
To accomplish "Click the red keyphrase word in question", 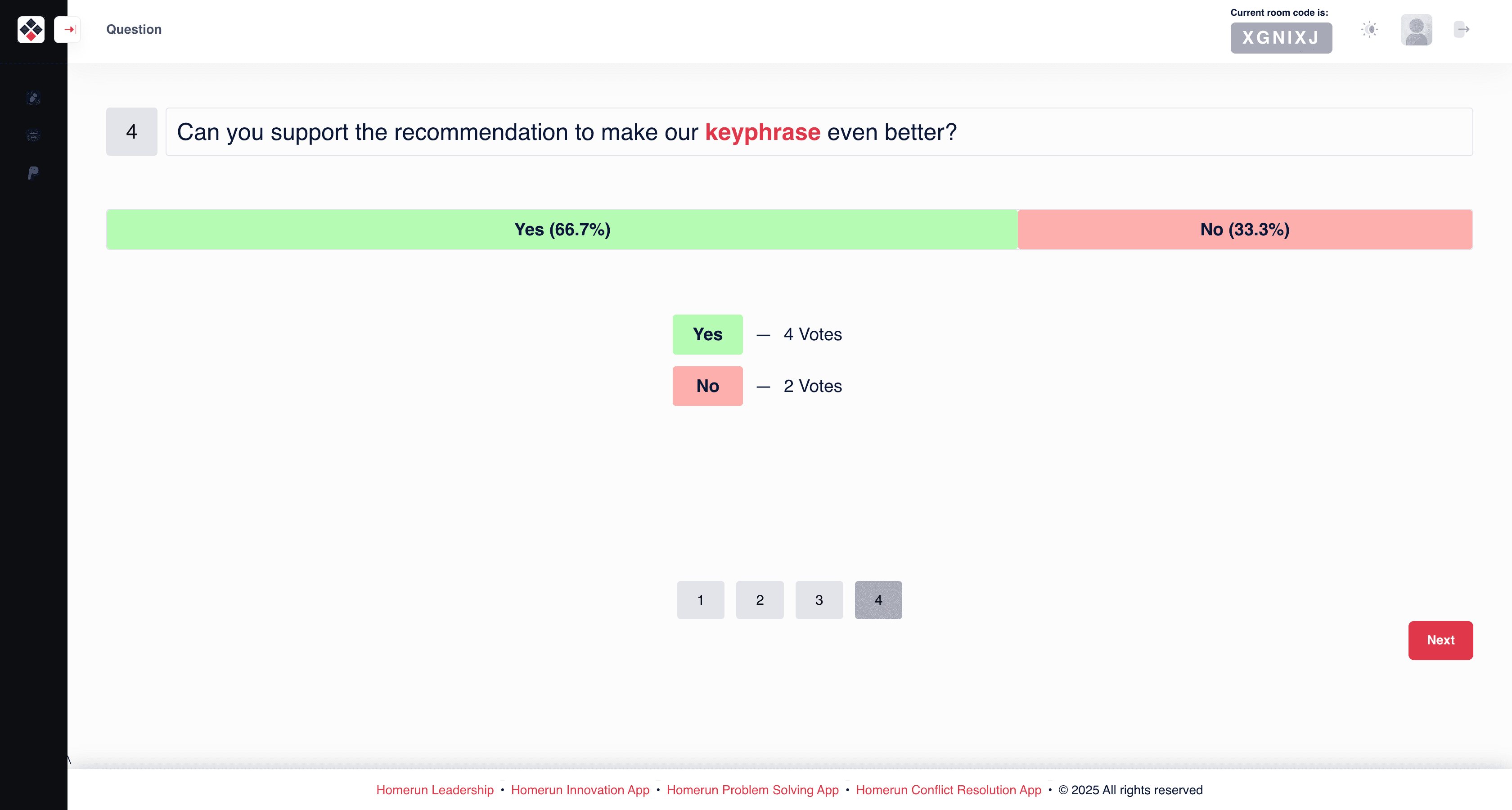I will (762, 132).
